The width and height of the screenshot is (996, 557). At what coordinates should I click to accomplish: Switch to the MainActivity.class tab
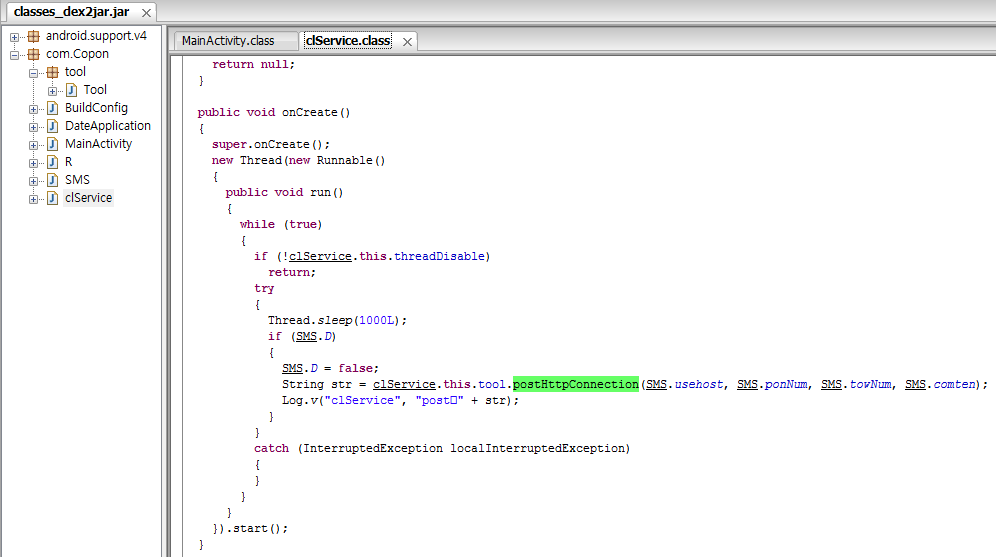(227, 41)
